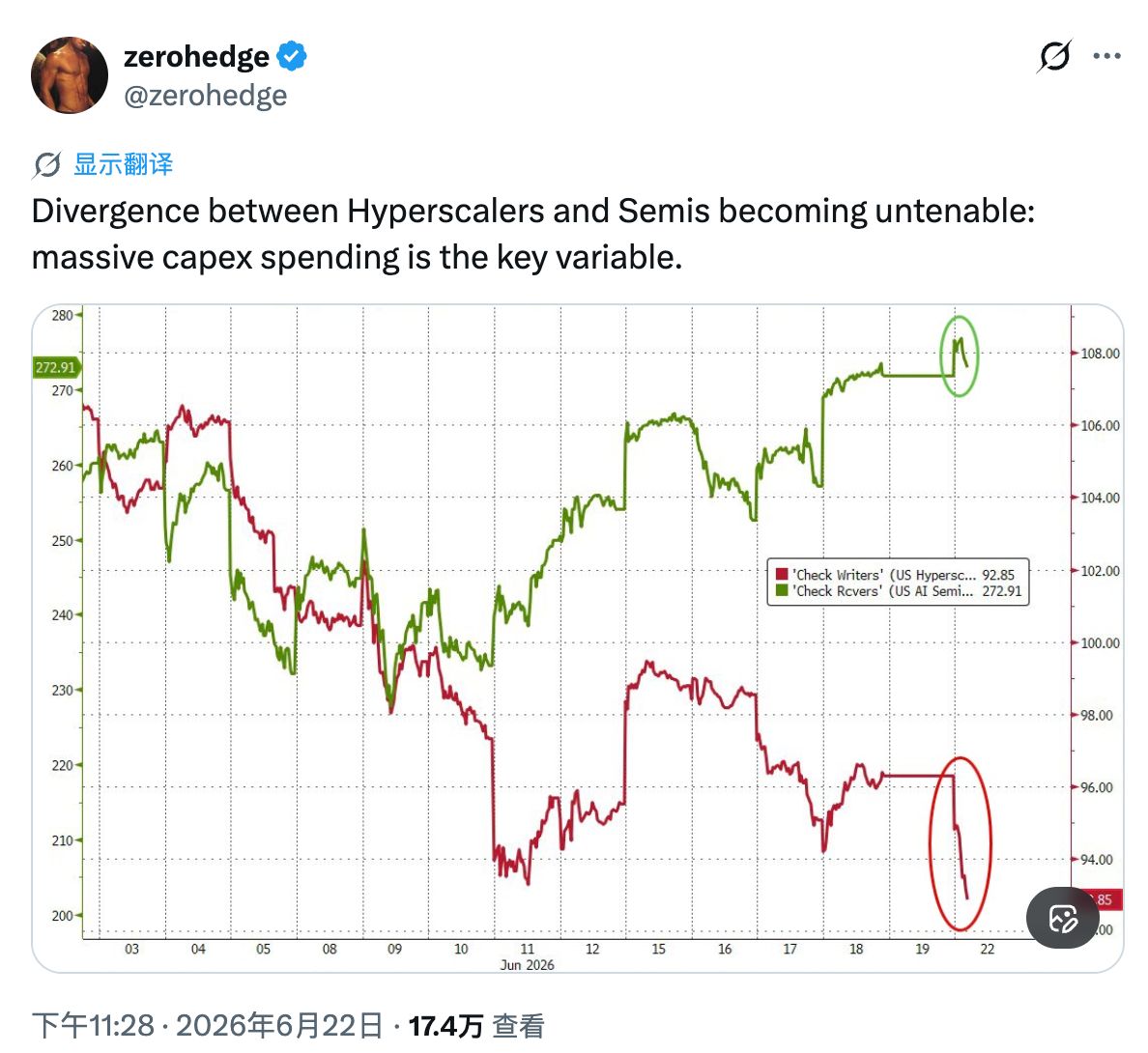Click the 17.4万 查看 view count
Image resolution: width=1148 pixels, height=1053 pixels.
[x=476, y=1025]
